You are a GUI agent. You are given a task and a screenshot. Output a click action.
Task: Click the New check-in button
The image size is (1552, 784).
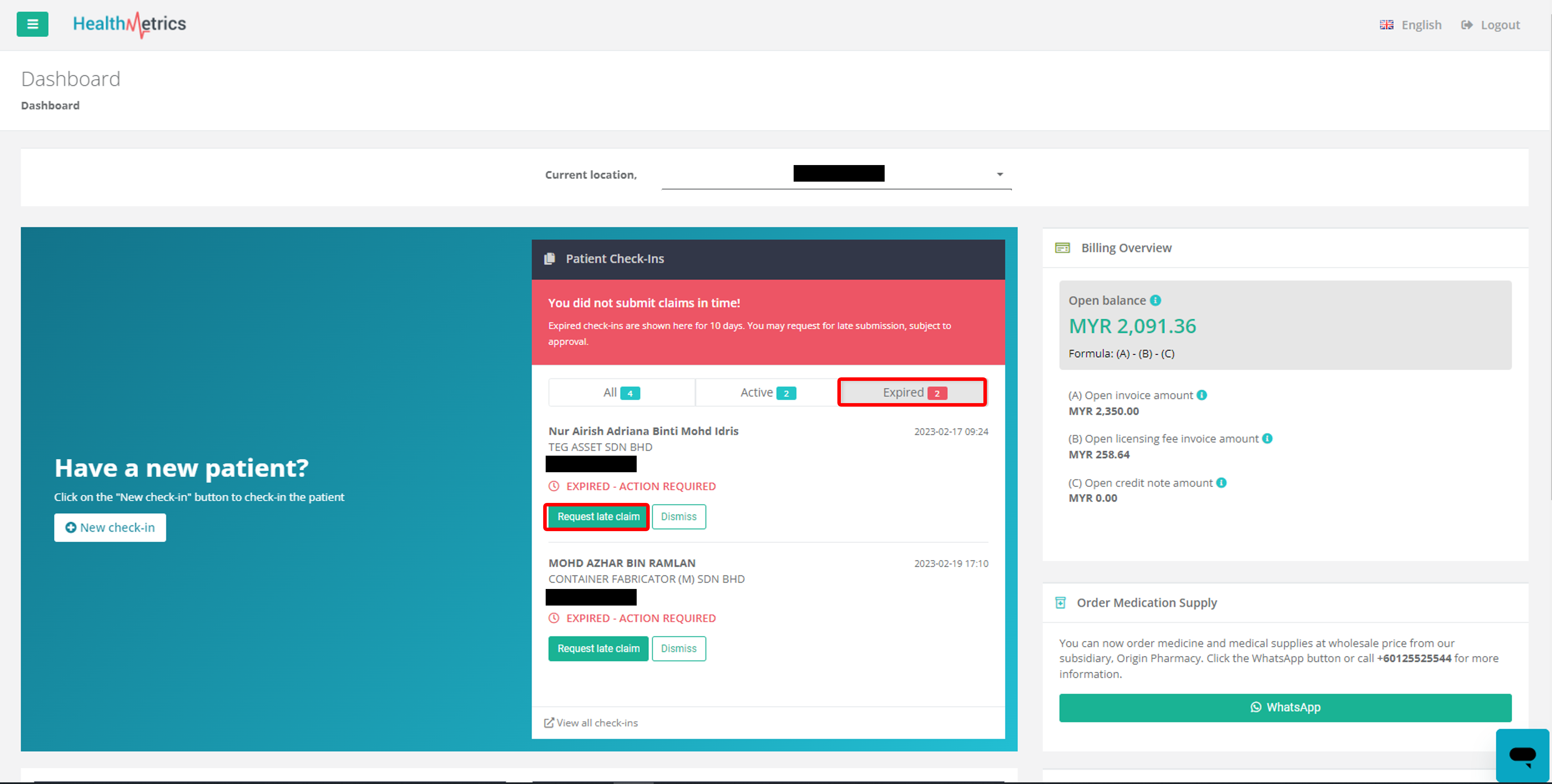click(110, 528)
